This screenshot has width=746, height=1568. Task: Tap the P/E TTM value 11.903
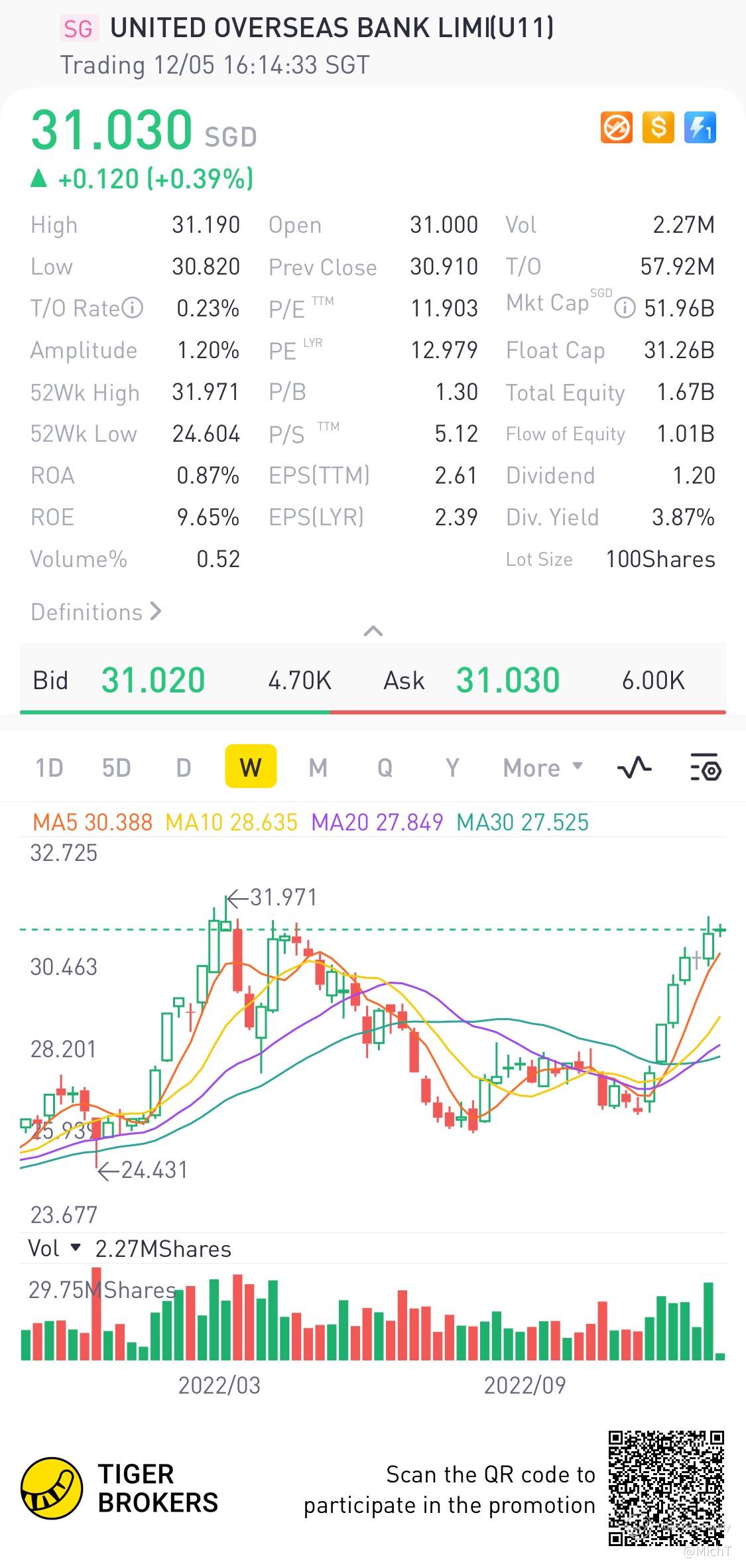point(444,308)
